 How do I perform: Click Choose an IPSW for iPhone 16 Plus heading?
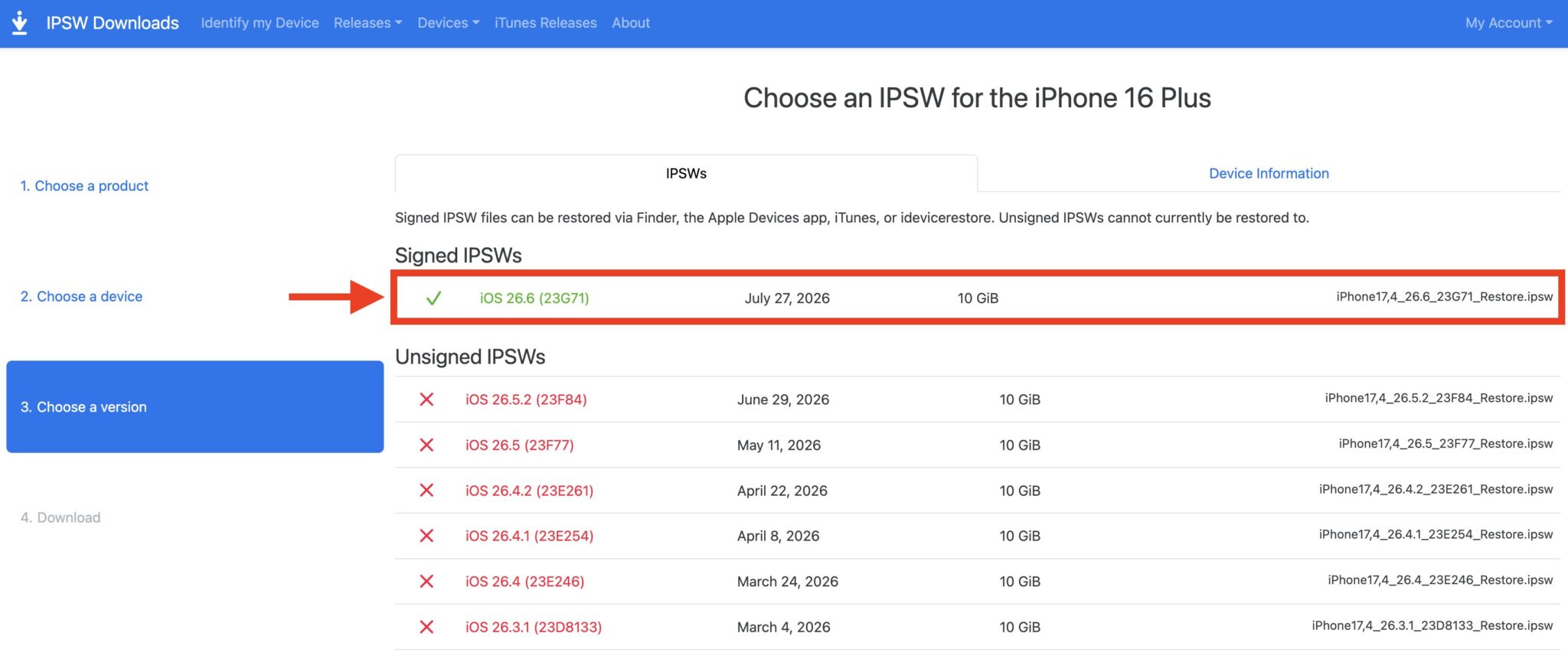[977, 98]
